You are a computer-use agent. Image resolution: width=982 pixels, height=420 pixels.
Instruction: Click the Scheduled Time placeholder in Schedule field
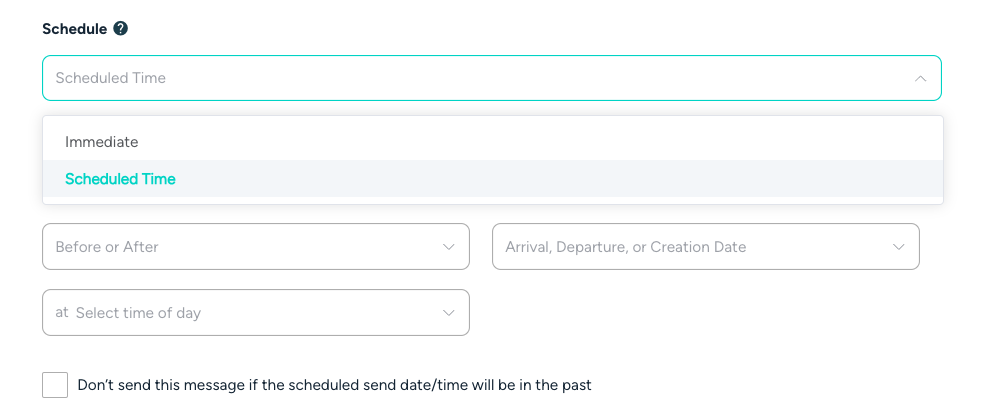coord(111,78)
